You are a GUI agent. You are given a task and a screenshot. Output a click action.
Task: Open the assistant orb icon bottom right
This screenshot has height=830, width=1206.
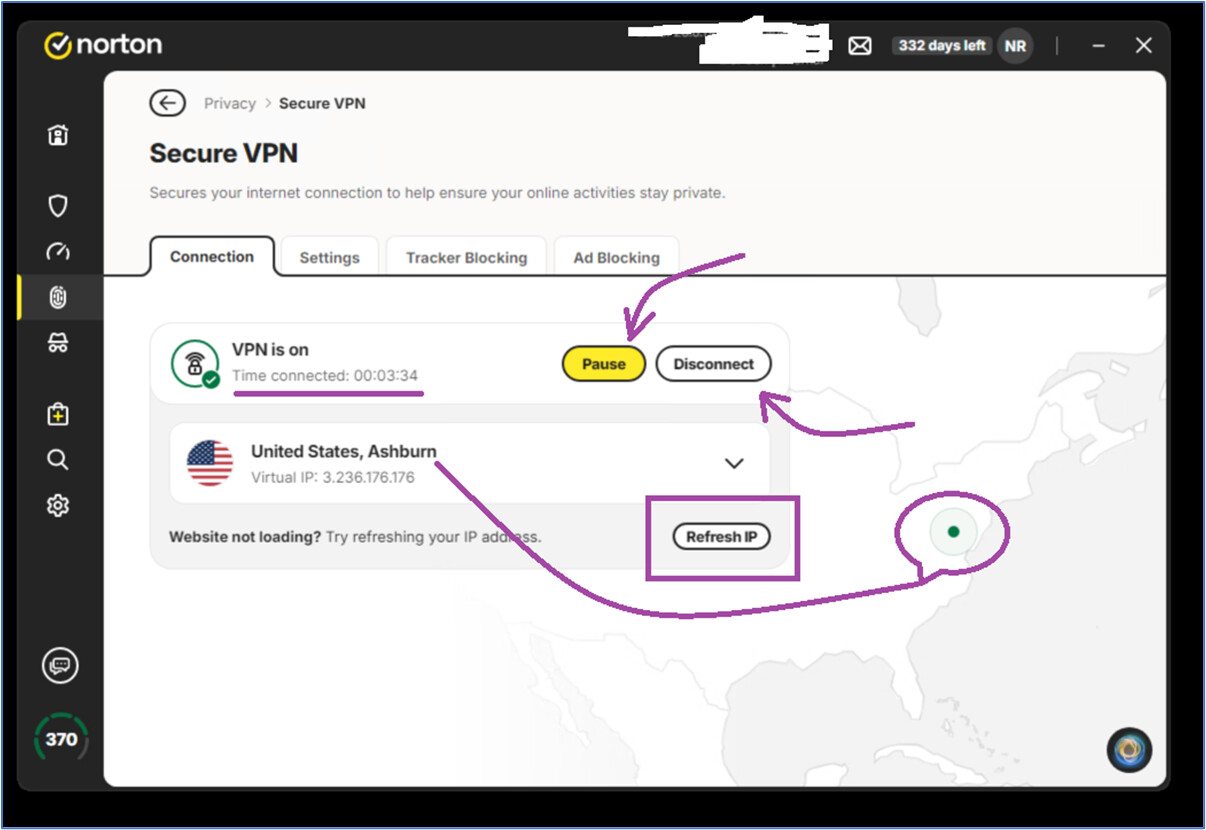pyautogui.click(x=1130, y=750)
